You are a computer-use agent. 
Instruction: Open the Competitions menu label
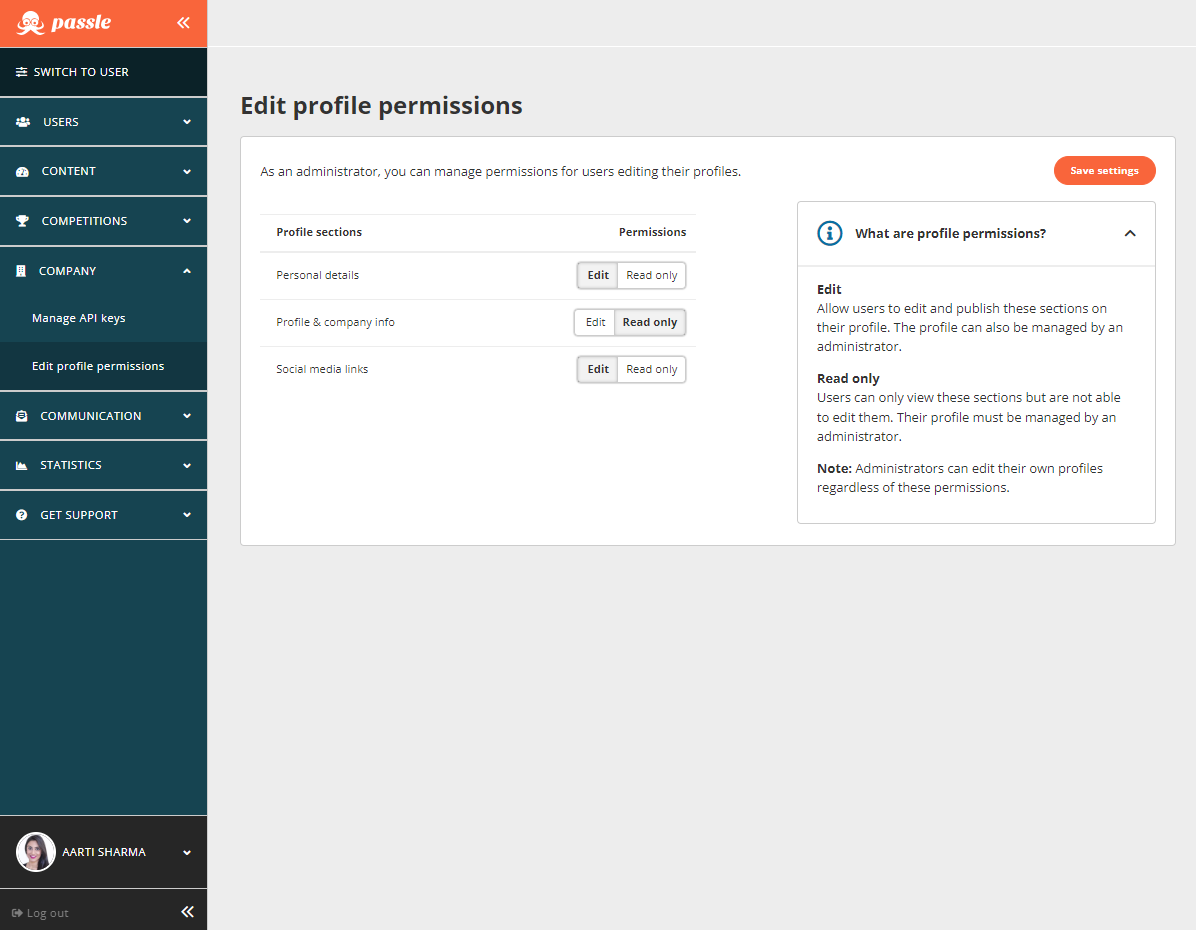coord(84,221)
